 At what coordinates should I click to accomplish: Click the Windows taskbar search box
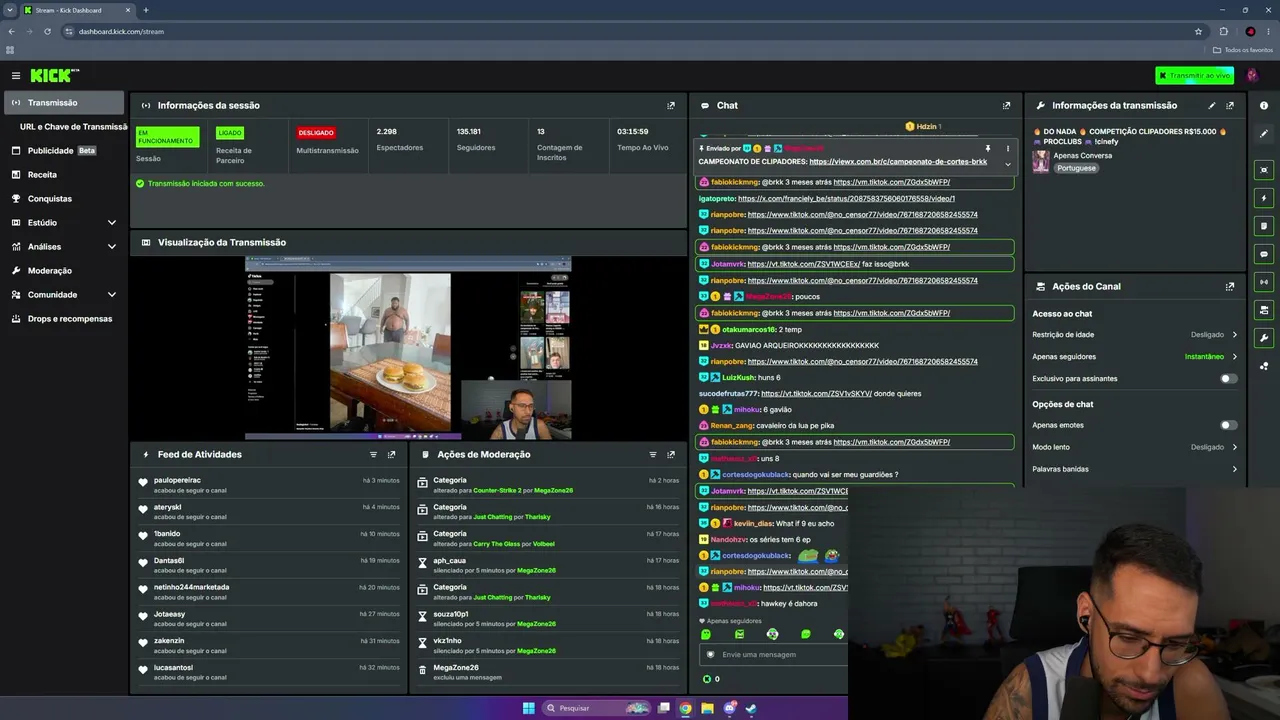tap(597, 708)
